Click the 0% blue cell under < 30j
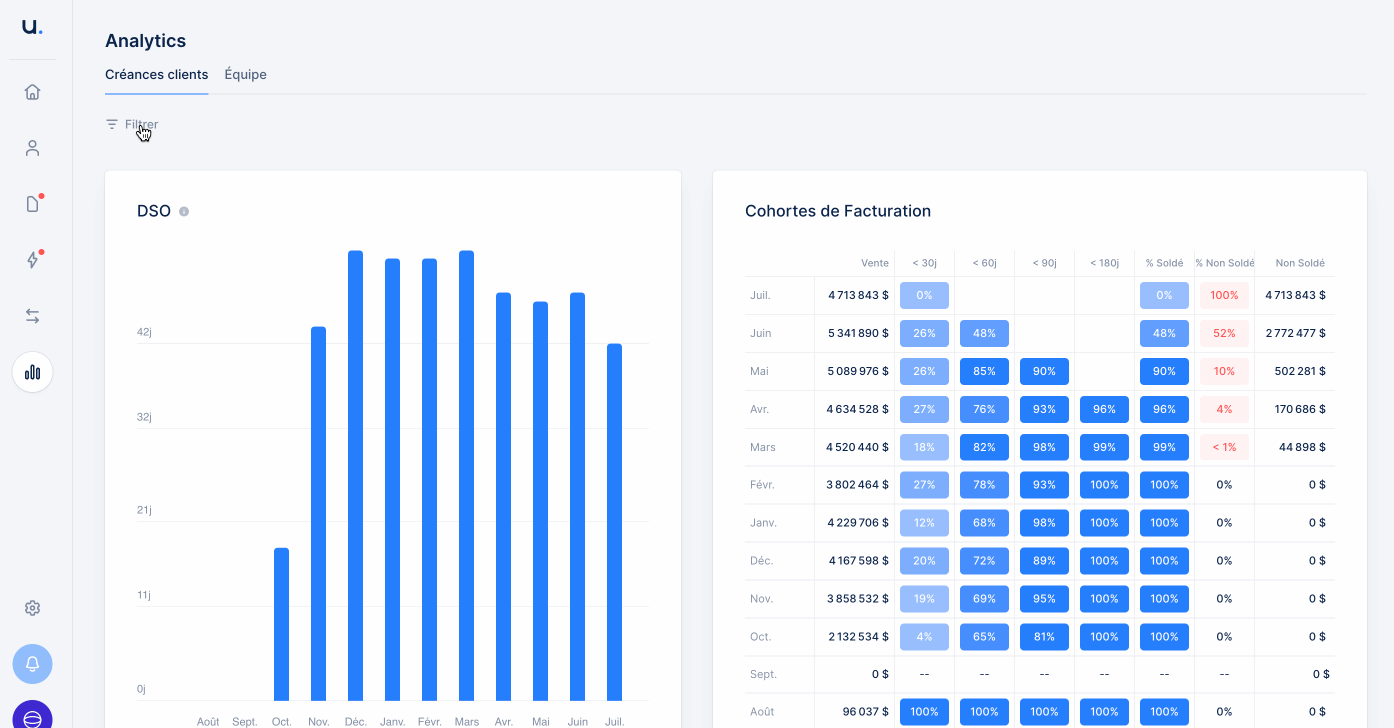 click(924, 295)
